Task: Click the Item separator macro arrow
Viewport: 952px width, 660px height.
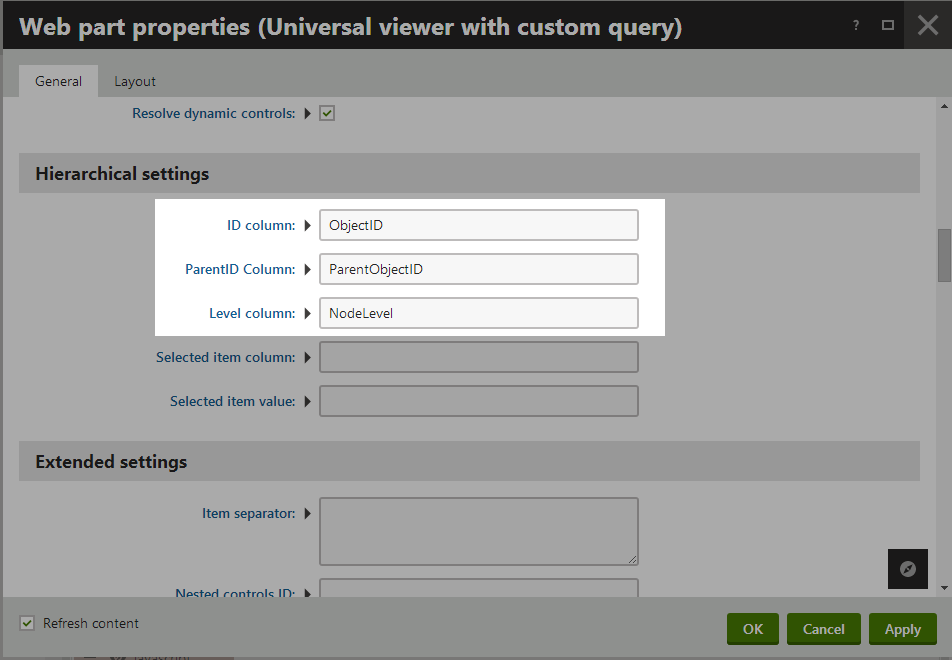Action: [308, 514]
